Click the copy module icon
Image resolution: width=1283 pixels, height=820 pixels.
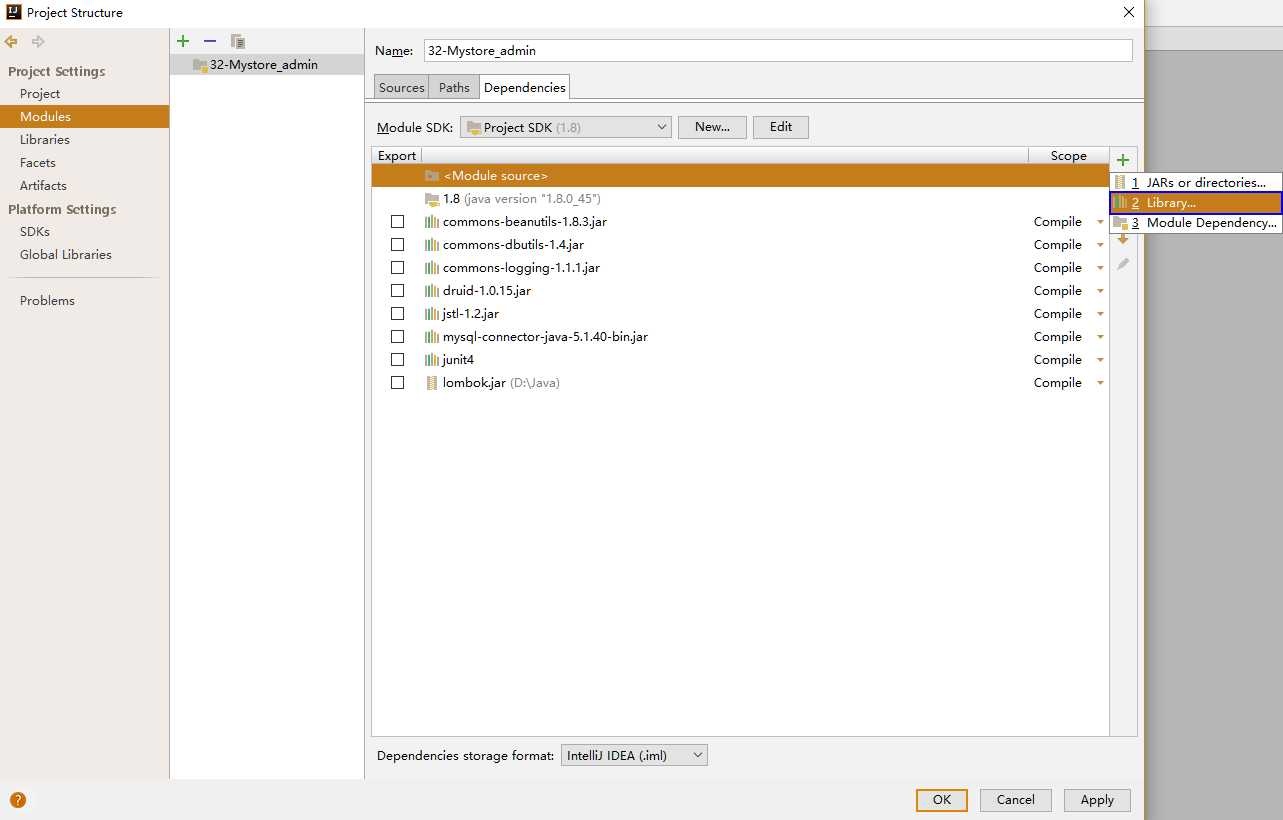(x=238, y=41)
